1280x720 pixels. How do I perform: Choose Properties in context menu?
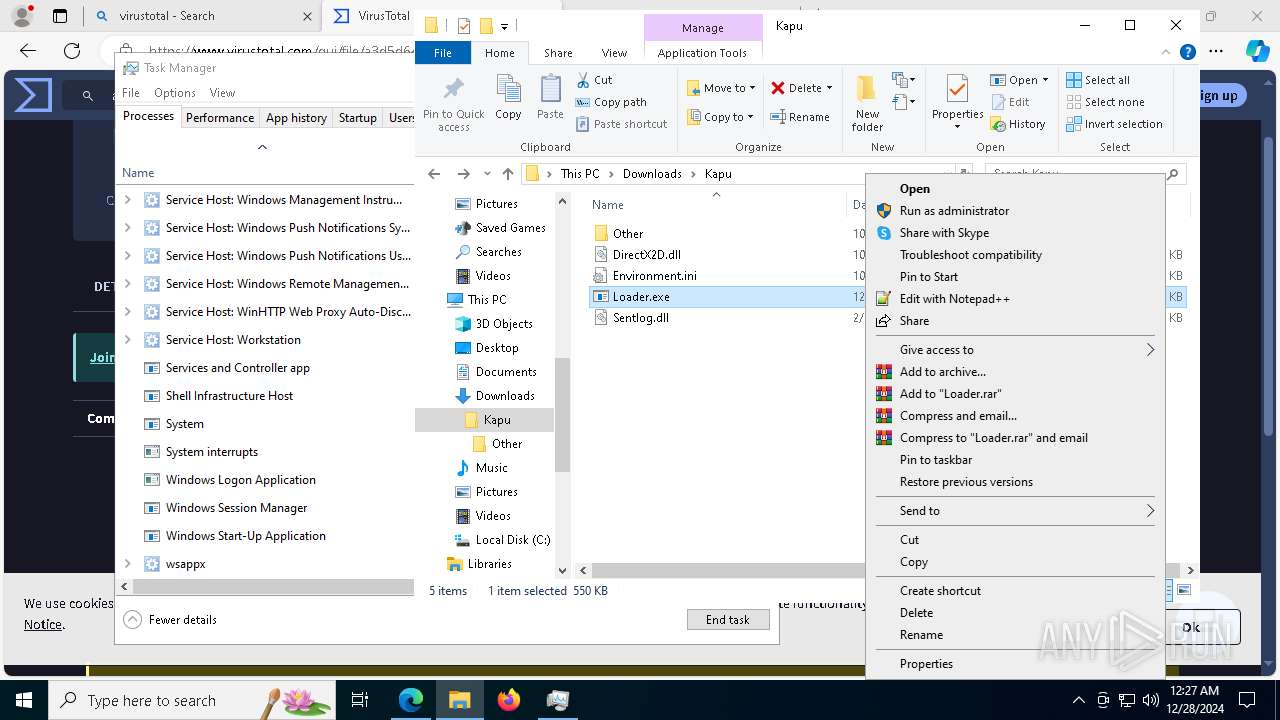click(1014, 664)
